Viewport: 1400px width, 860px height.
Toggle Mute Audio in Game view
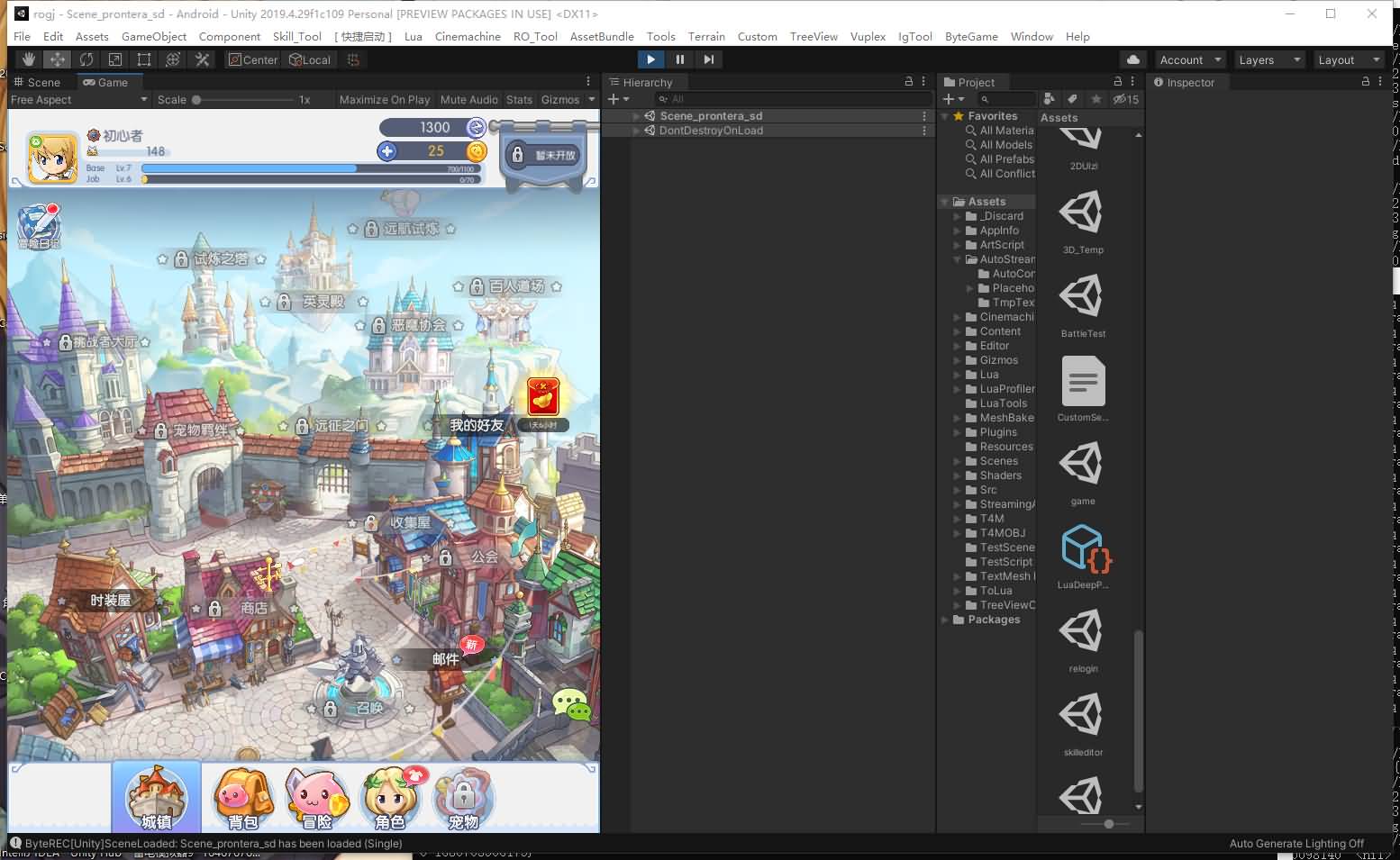coord(468,100)
